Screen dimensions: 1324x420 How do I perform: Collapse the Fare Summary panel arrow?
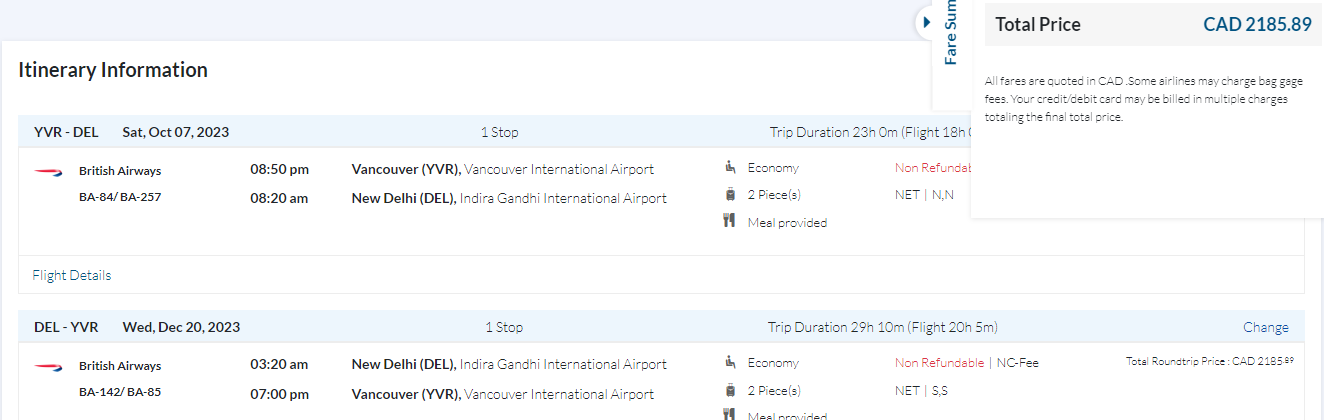click(927, 21)
